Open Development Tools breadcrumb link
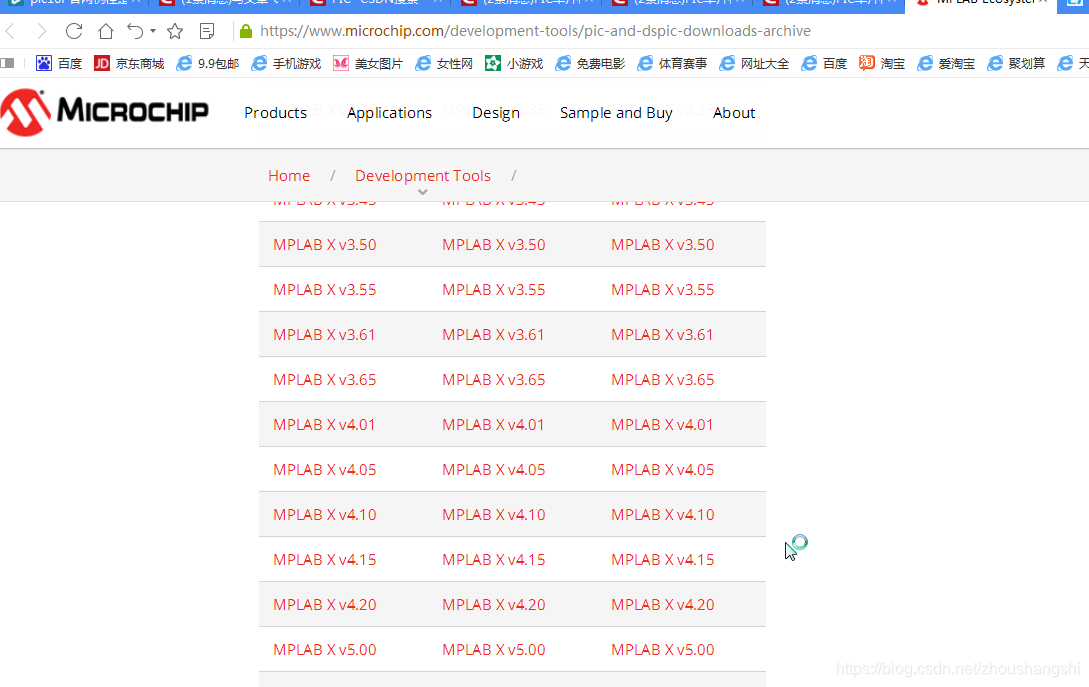The height and width of the screenshot is (687, 1089). click(x=423, y=176)
